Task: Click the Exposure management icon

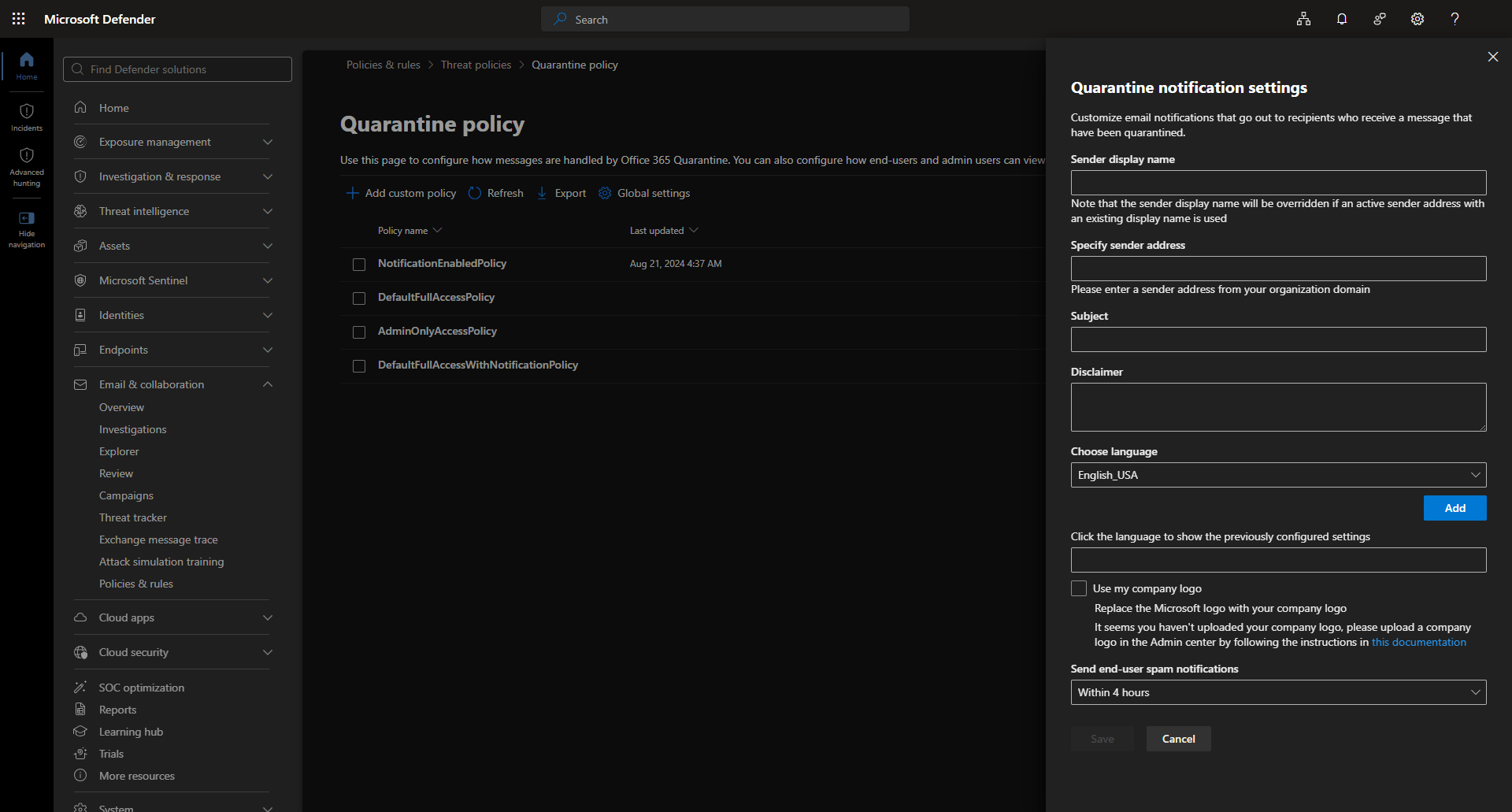Action: click(80, 142)
